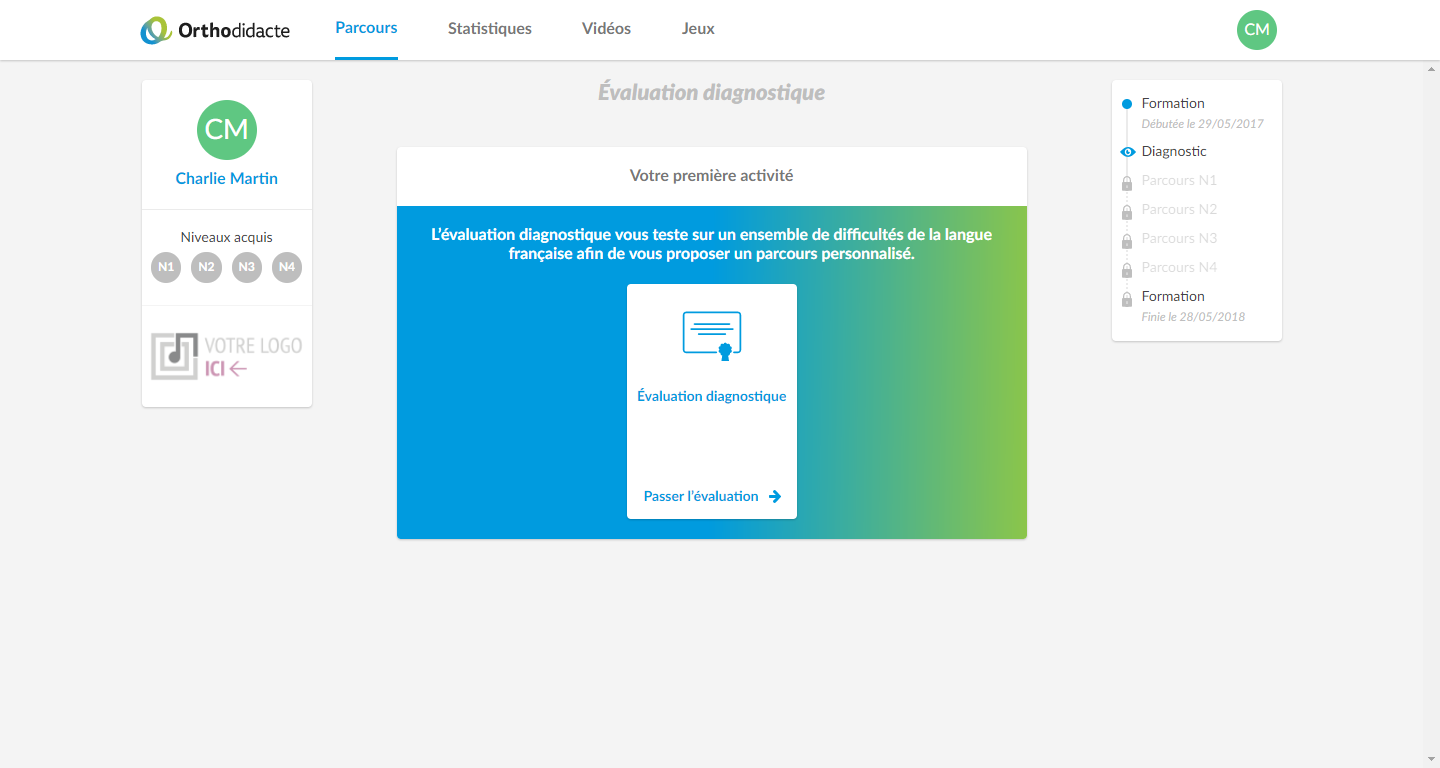The image size is (1440, 768).
Task: Select the N2 level badge
Action: click(206, 267)
